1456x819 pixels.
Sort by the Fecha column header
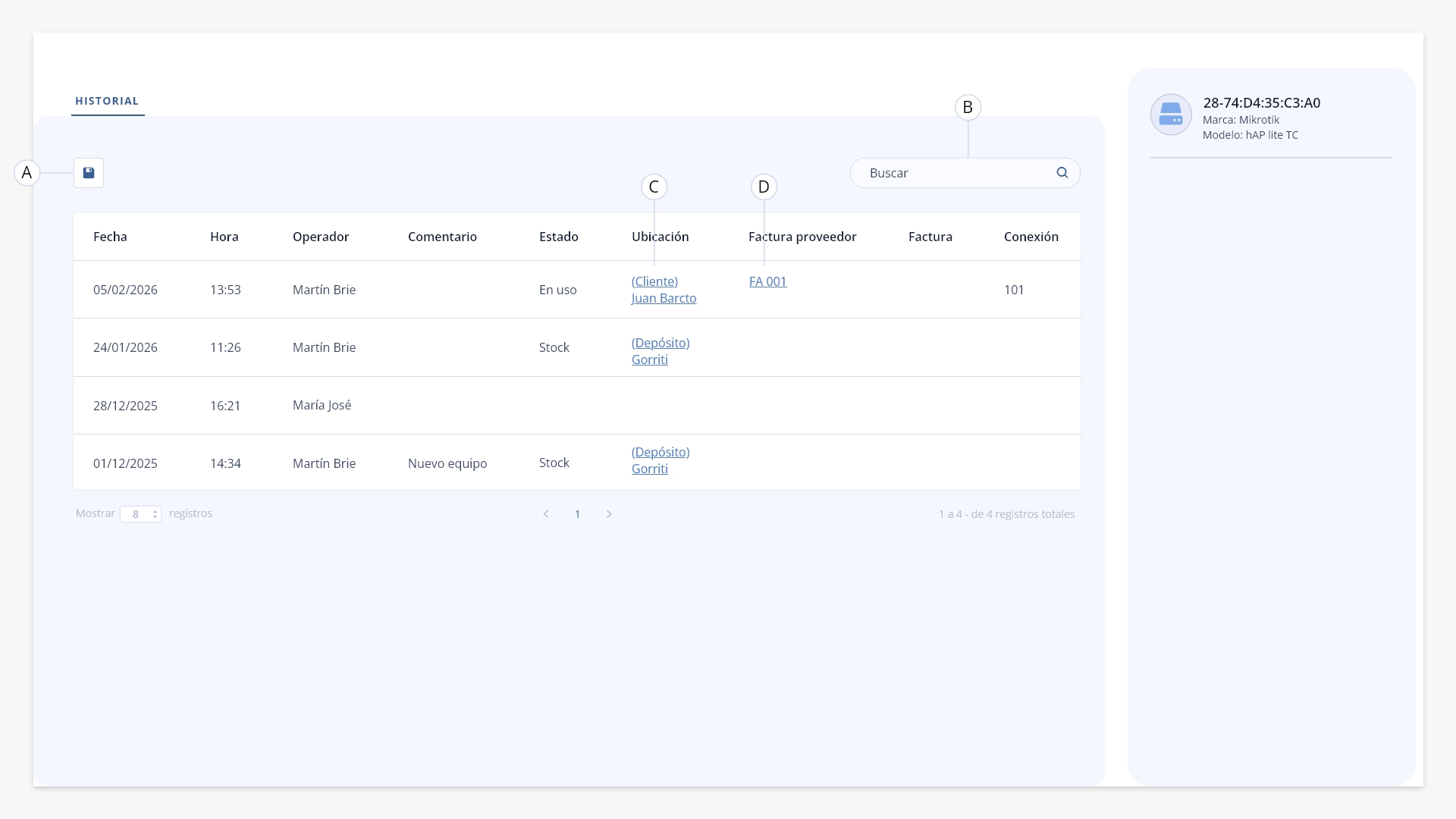pos(110,237)
